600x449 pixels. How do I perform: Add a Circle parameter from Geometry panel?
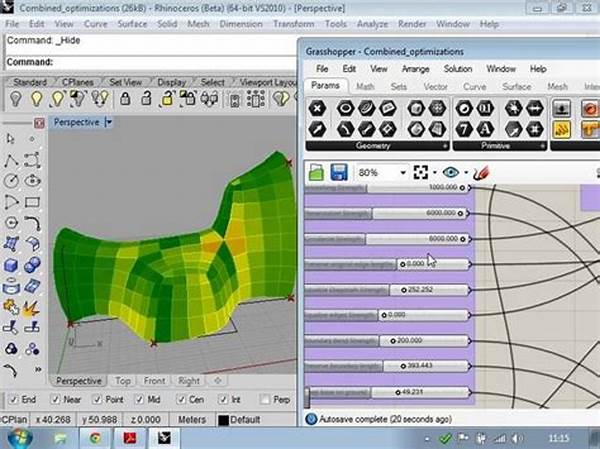pyautogui.click(x=345, y=108)
